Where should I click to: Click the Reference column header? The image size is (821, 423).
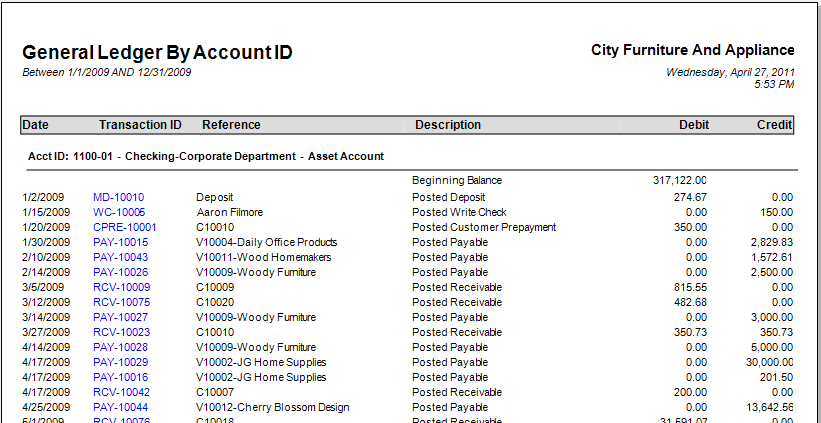coord(231,125)
